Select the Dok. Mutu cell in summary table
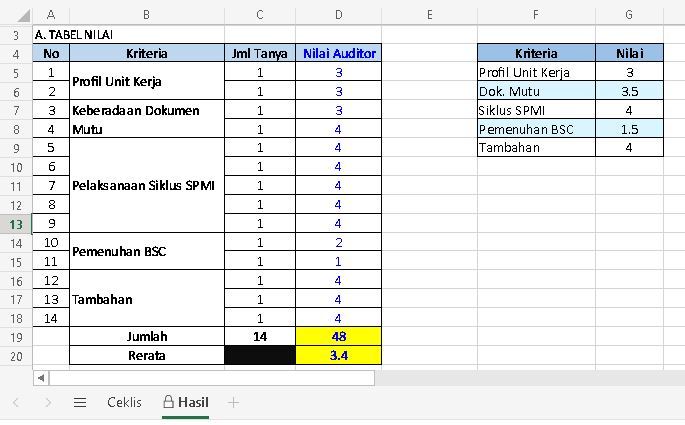685x425 pixels. (x=536, y=91)
